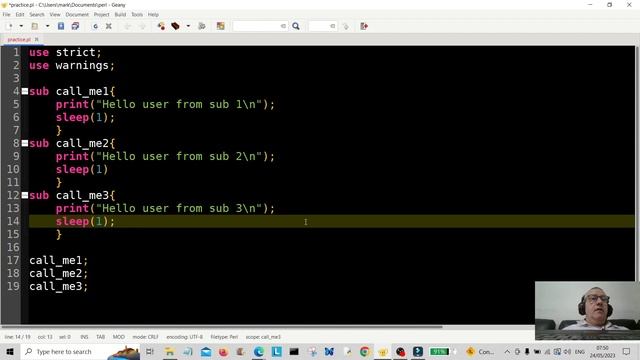Save the current file using the Save icon
640x360 pixels.
pyautogui.click(x=61, y=26)
